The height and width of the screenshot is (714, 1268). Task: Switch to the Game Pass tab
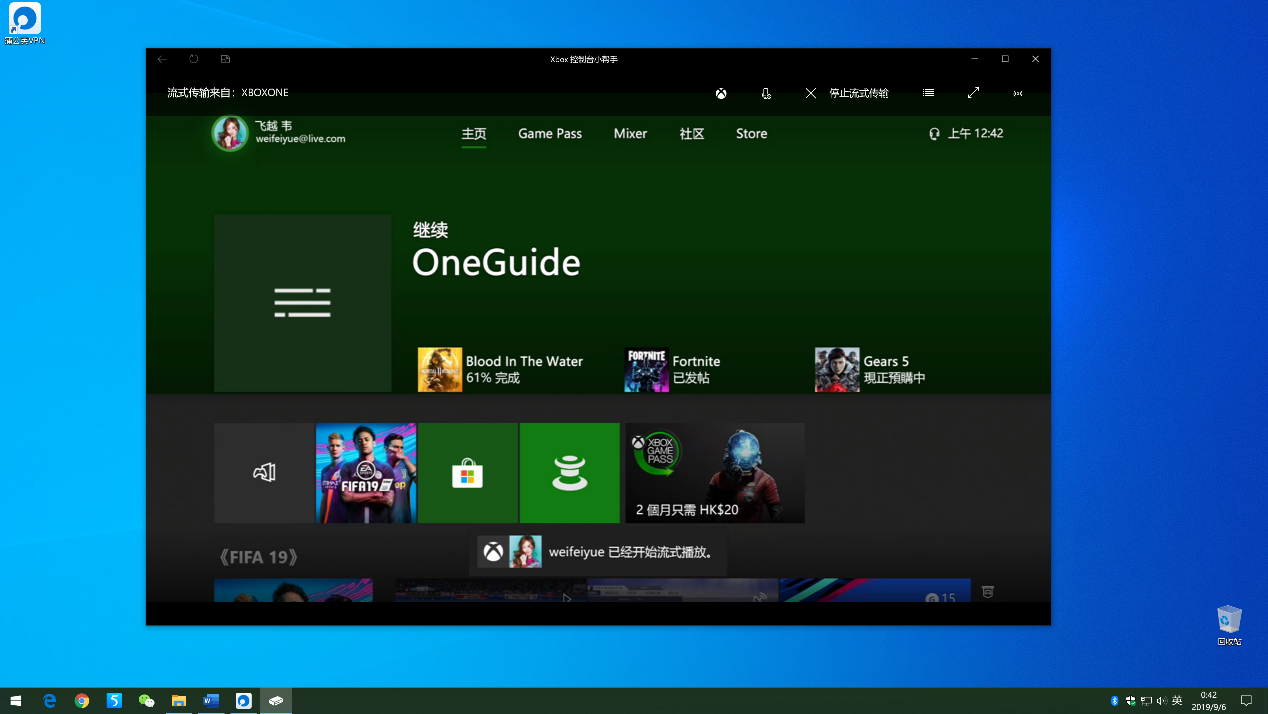point(550,134)
